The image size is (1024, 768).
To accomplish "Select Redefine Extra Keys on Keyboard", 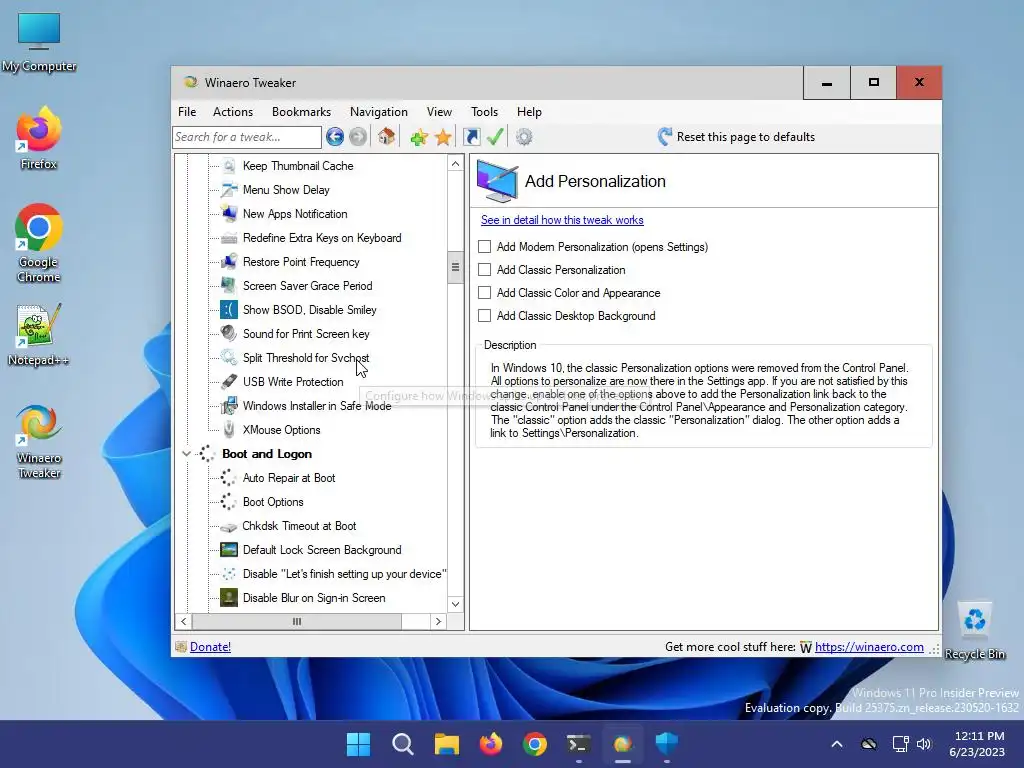I will [x=322, y=238].
